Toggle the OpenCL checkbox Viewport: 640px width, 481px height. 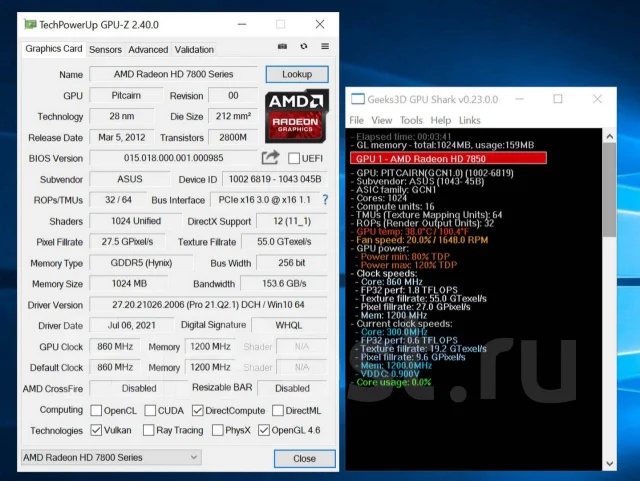pyautogui.click(x=96, y=410)
